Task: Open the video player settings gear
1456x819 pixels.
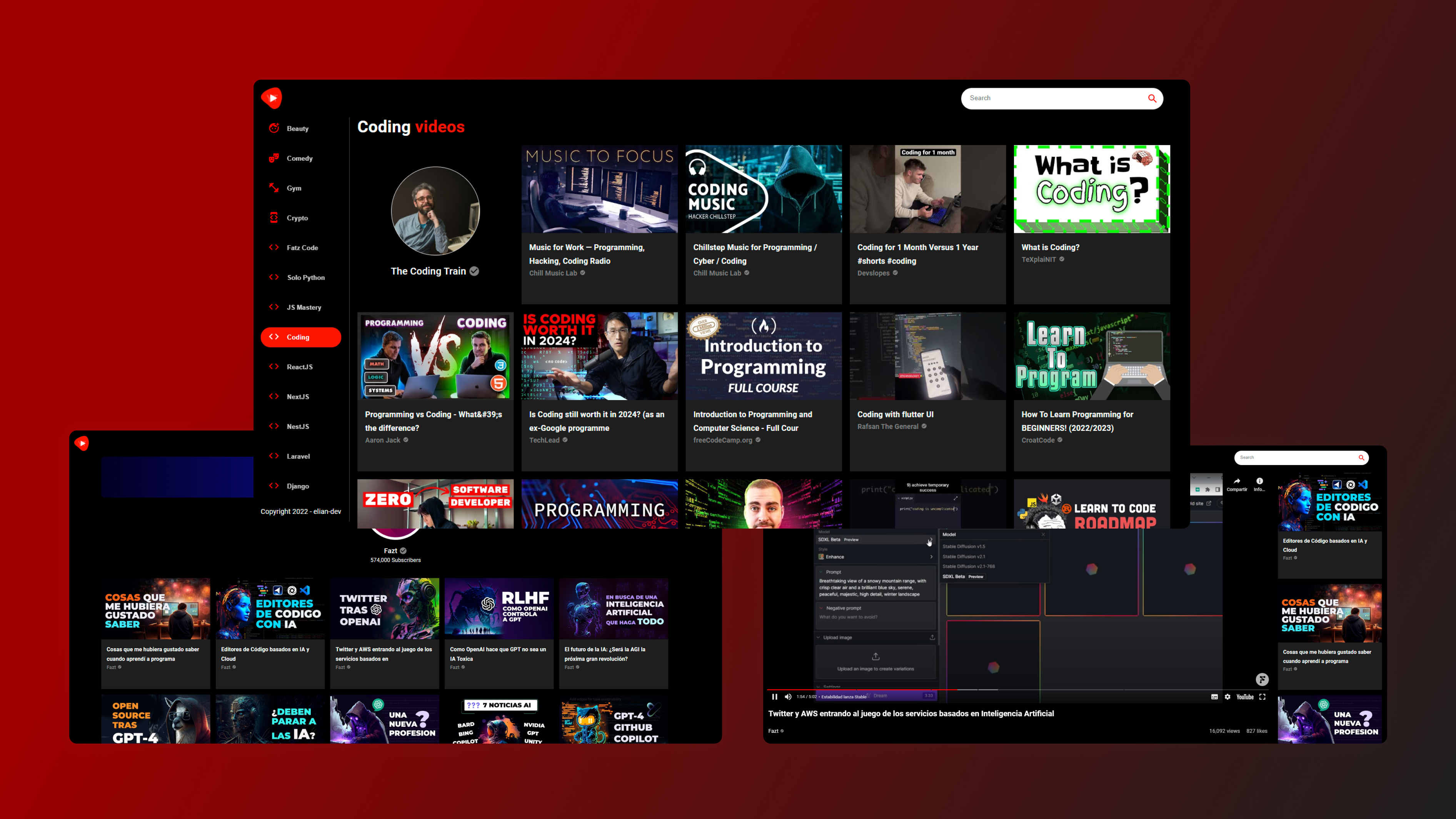Action: [1228, 697]
